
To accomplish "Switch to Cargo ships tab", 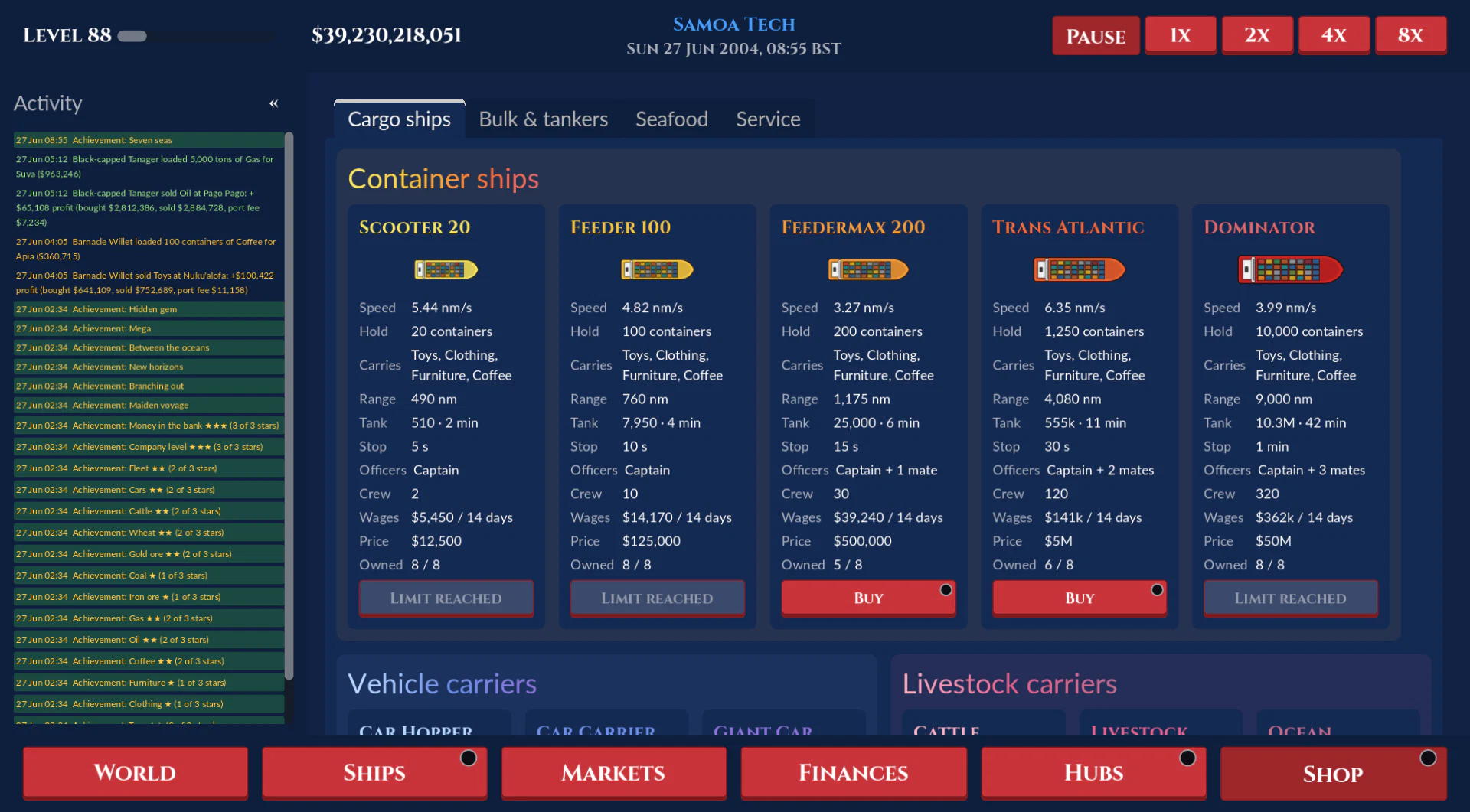I will (400, 119).
